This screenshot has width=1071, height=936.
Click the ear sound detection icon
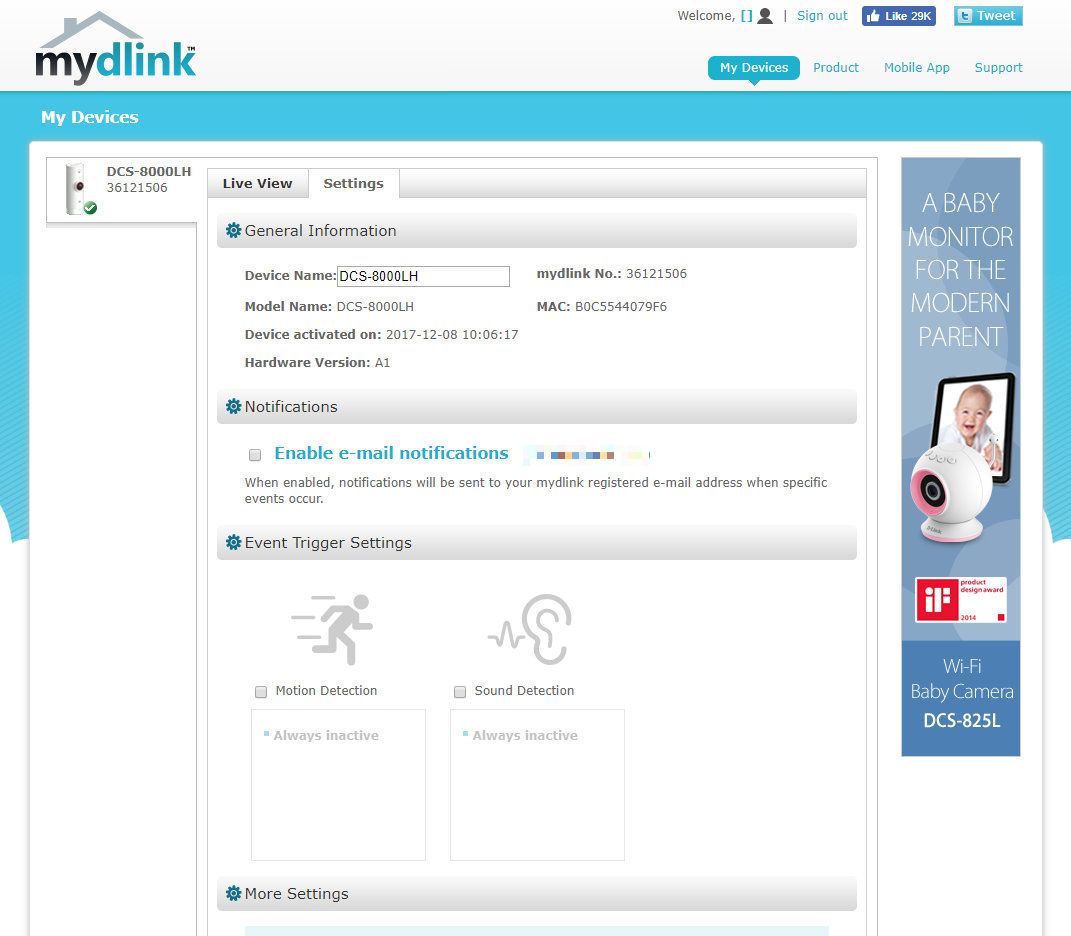530,629
